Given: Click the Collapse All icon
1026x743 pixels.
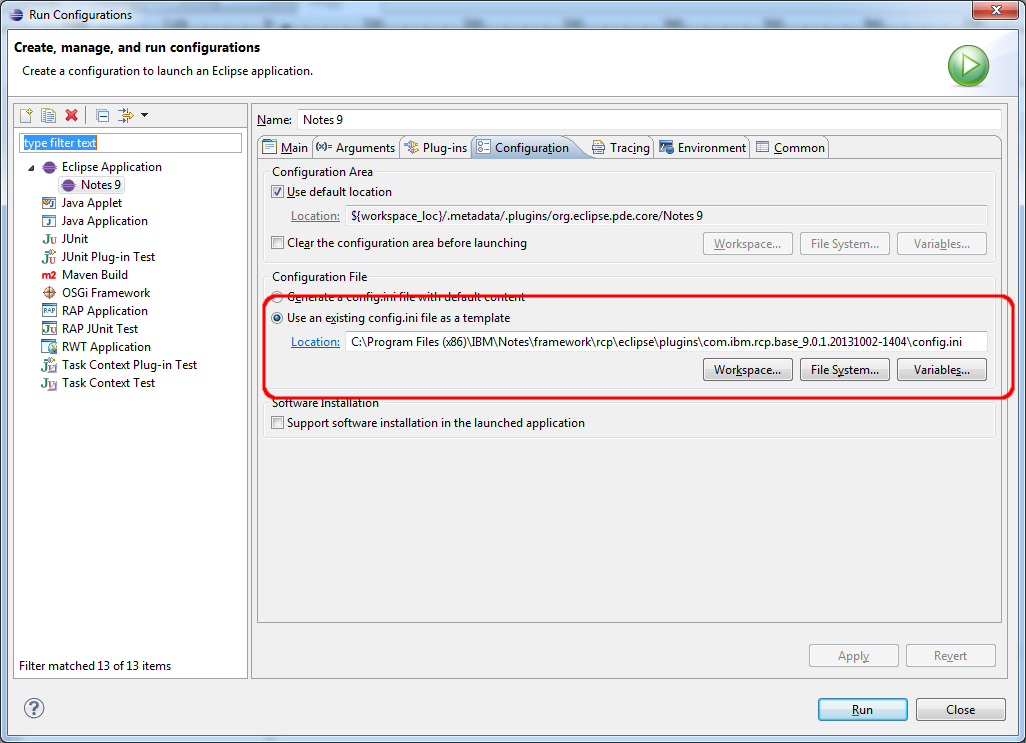Looking at the screenshot, I should pos(103,116).
